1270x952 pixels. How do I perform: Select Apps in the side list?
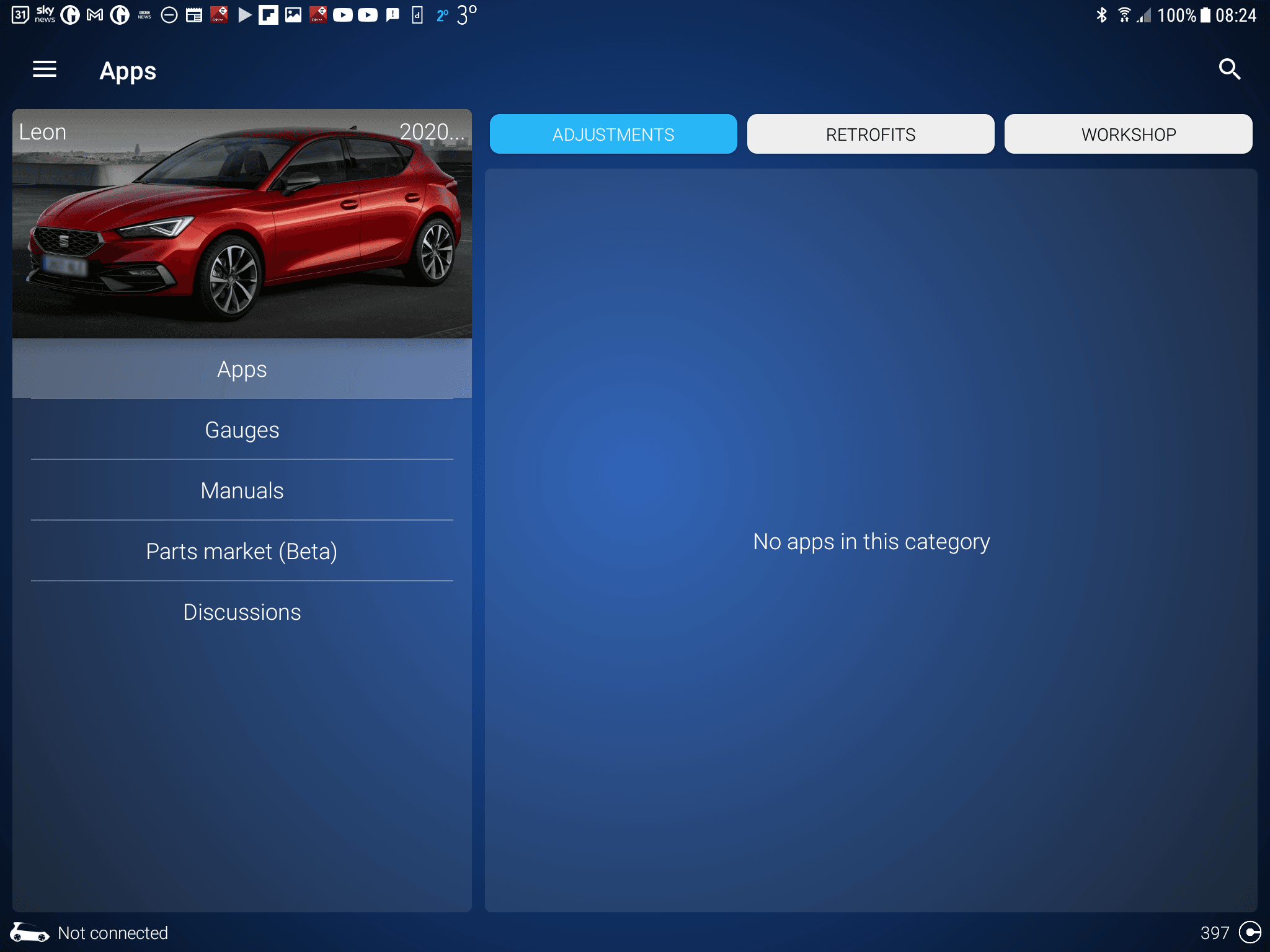tap(242, 369)
